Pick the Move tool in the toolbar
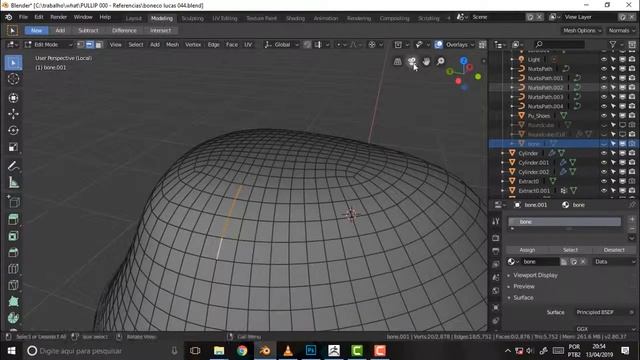Viewport: 640px width, 360px height. 13,114
